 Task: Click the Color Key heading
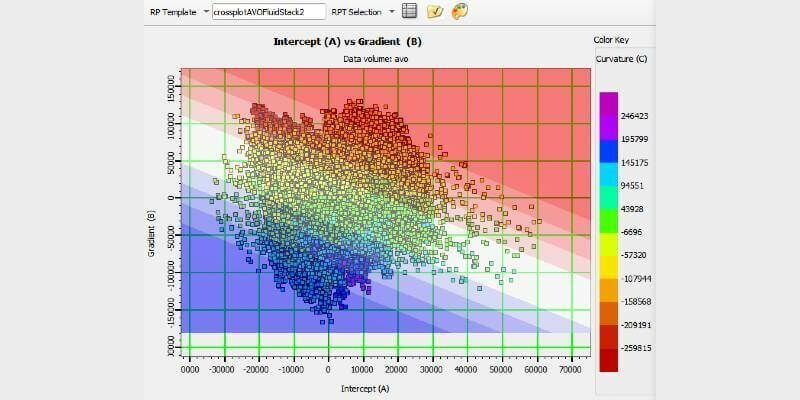coord(611,40)
